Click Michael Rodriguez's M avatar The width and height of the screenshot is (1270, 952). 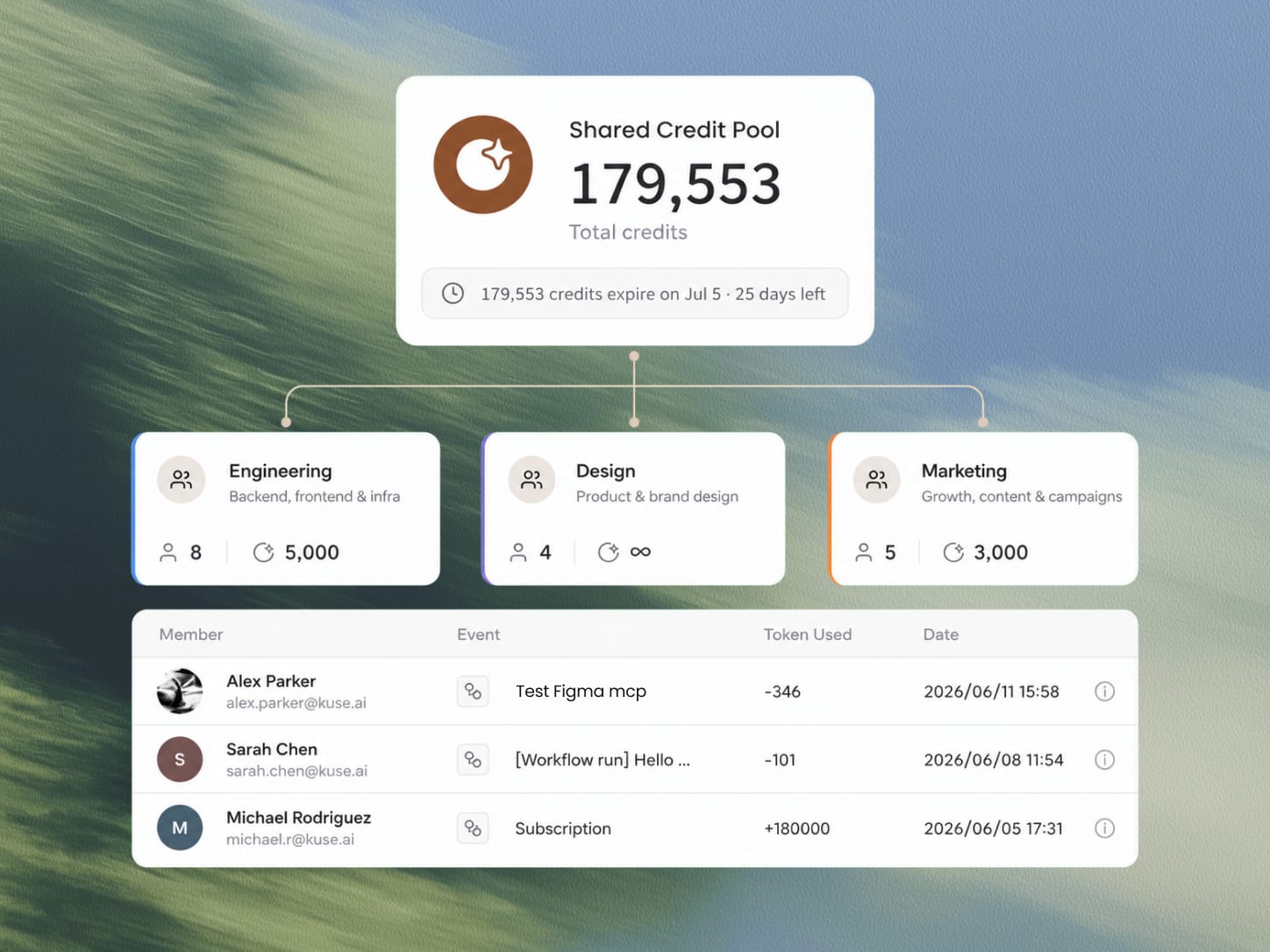coord(180,828)
